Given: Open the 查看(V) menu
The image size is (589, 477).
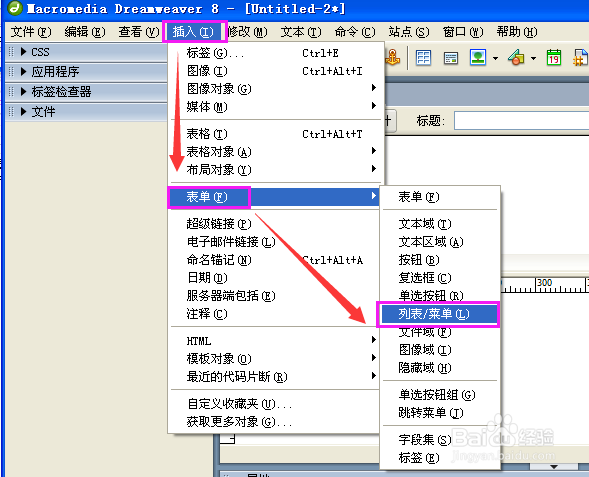Looking at the screenshot, I should pos(139,32).
